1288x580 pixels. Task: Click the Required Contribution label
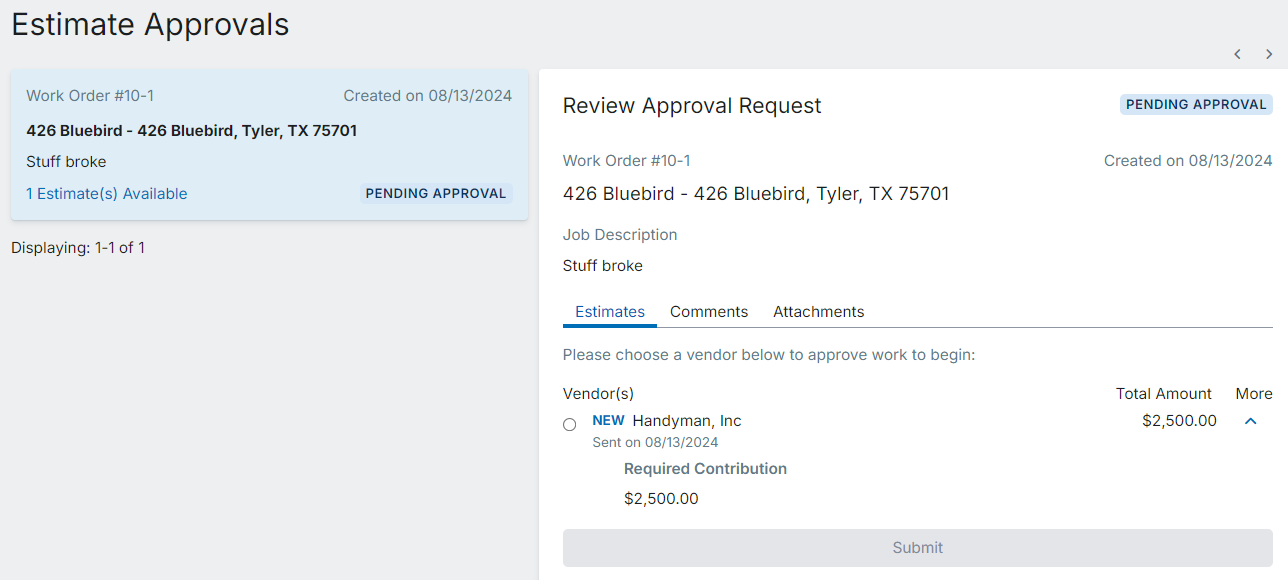coord(705,469)
